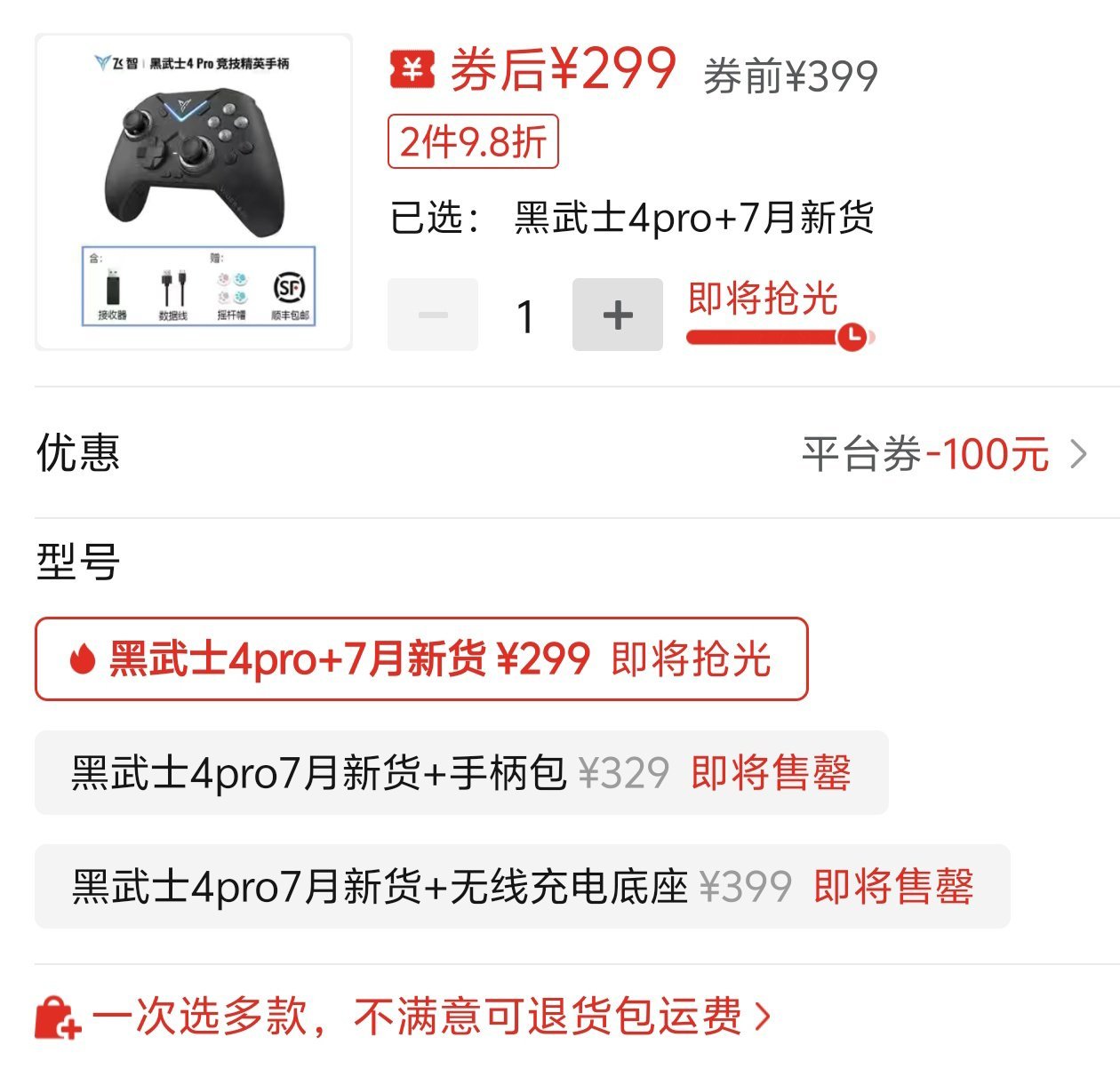Increase quantity with the plus button

click(x=618, y=315)
